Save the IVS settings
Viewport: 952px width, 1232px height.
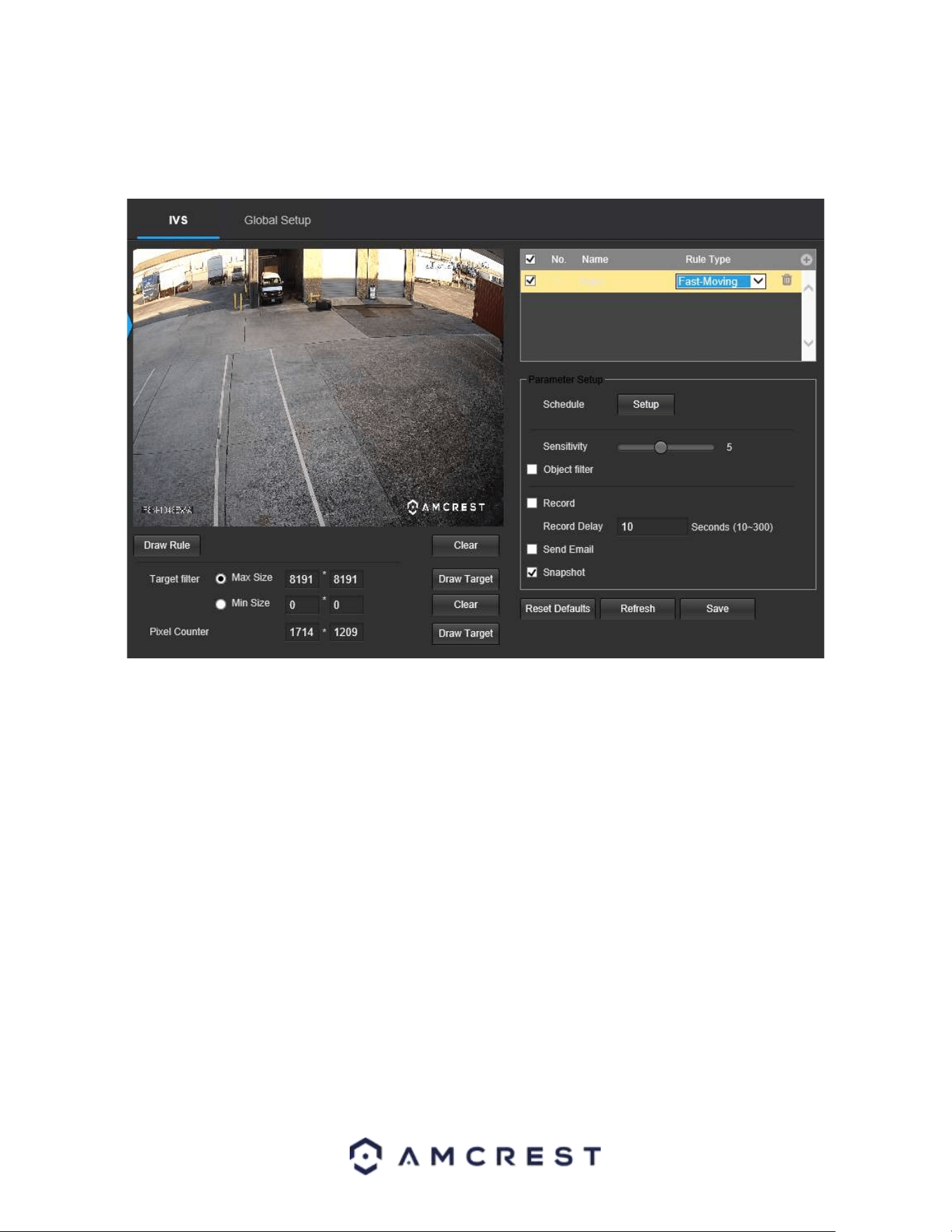pos(717,609)
